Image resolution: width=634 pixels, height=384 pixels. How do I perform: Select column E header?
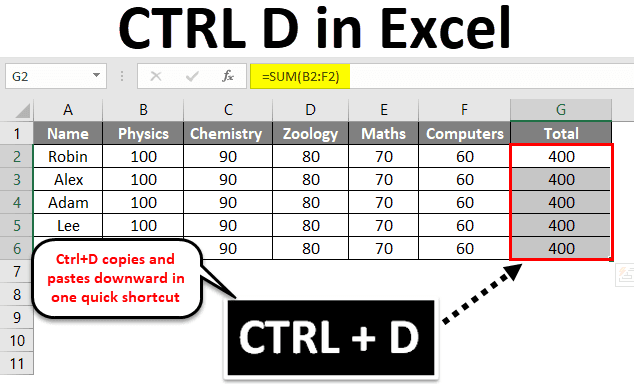(383, 110)
